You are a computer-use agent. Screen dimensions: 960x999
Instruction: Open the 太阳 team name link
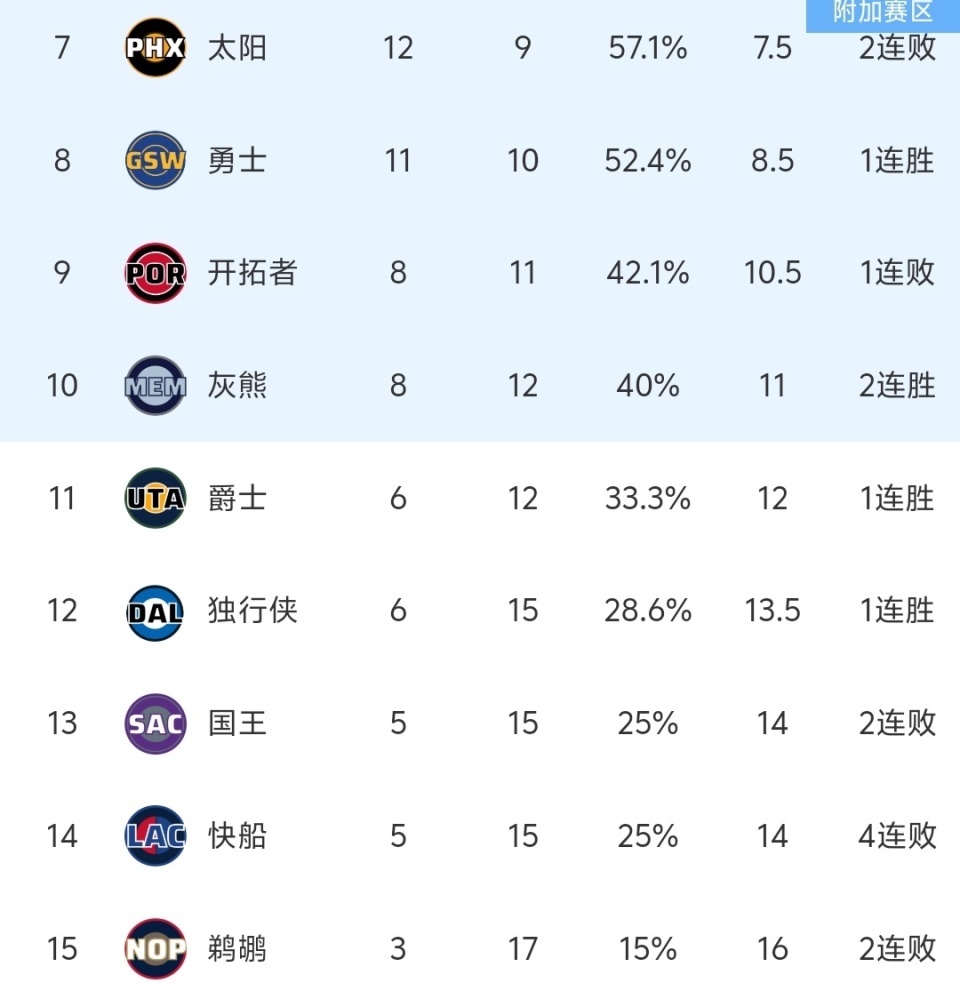[x=237, y=48]
